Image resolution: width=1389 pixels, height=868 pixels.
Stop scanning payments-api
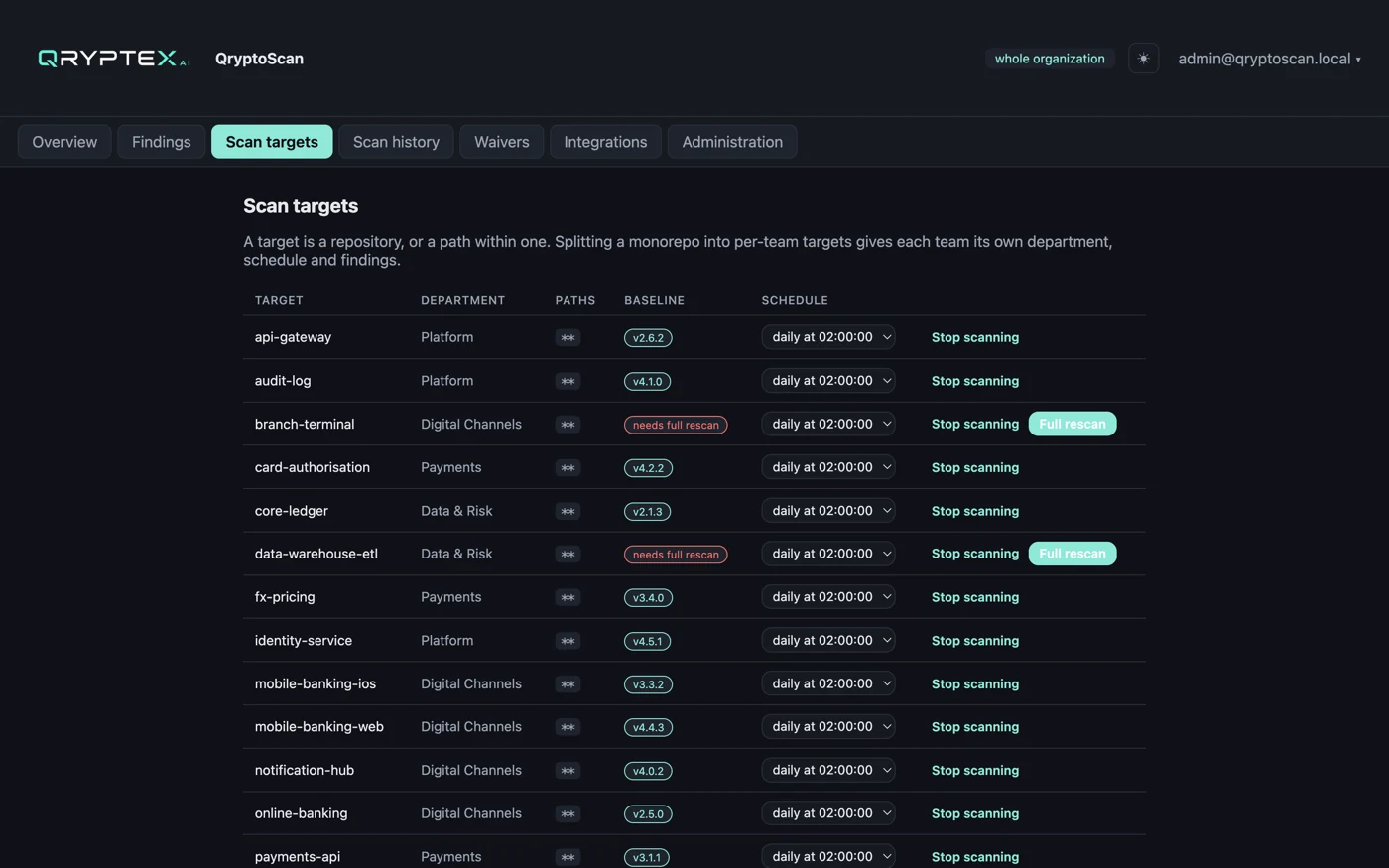tap(974, 857)
